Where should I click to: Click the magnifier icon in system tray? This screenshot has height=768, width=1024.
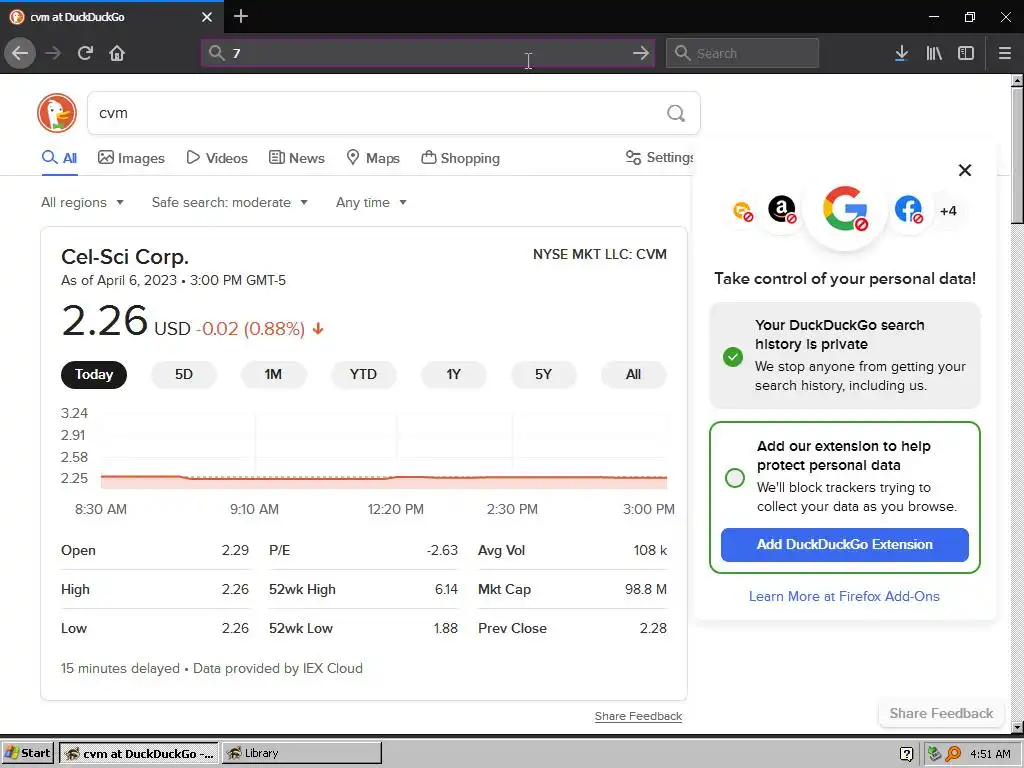pyautogui.click(x=953, y=754)
